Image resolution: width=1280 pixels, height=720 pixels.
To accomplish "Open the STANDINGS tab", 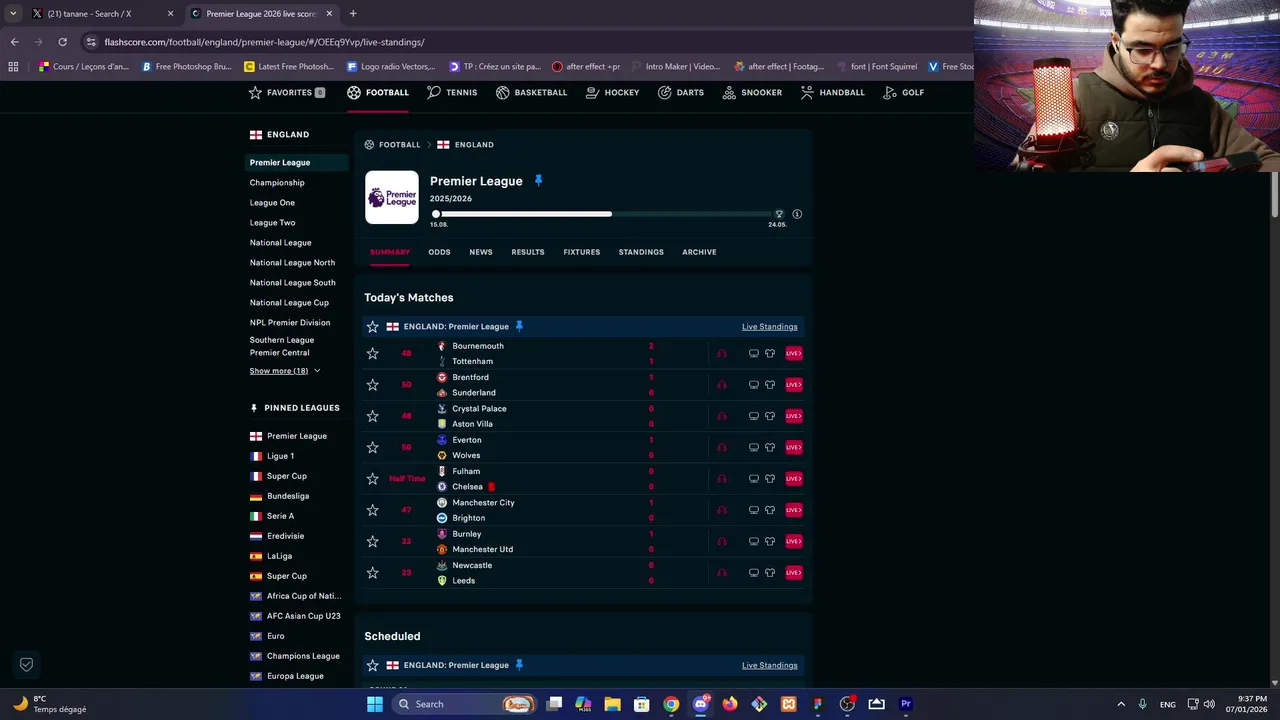I will coord(641,252).
